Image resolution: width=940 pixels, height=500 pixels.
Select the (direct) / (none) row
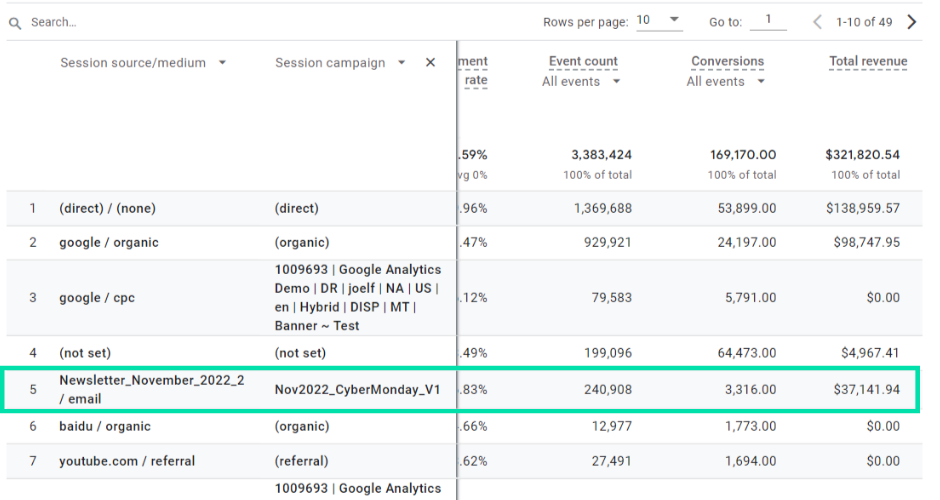coord(107,209)
